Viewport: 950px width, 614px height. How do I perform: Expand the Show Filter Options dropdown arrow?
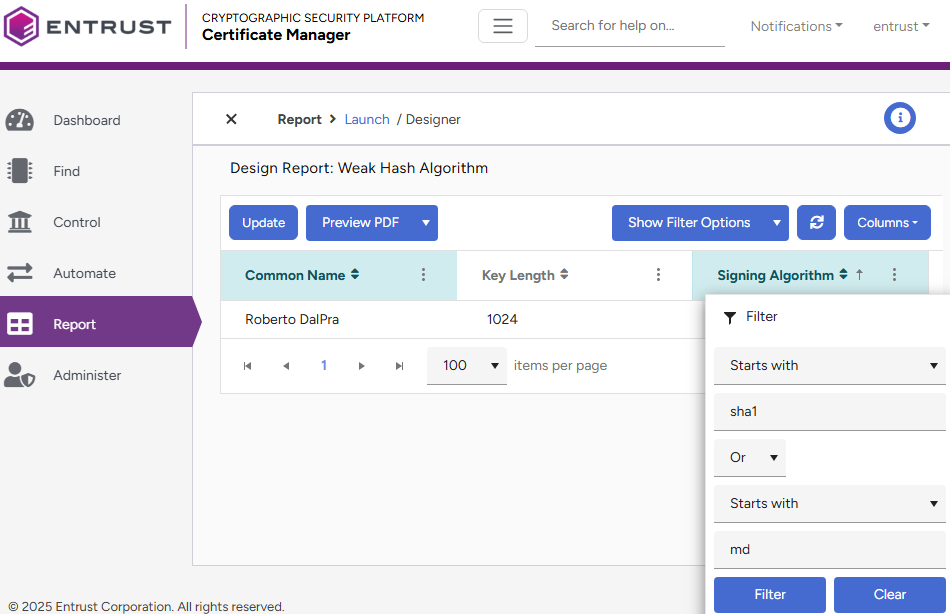[776, 223]
